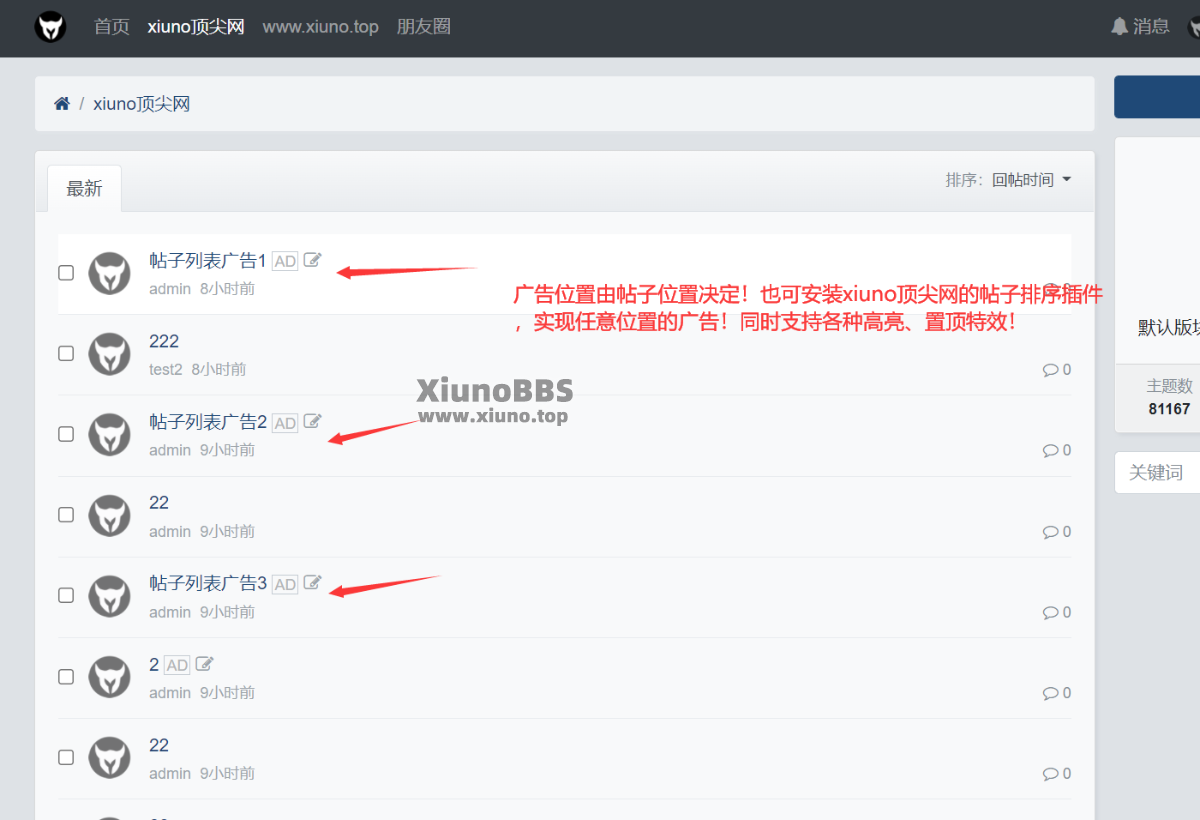
Task: Click the avatar beside 帖子列表广告2
Action: point(109,435)
